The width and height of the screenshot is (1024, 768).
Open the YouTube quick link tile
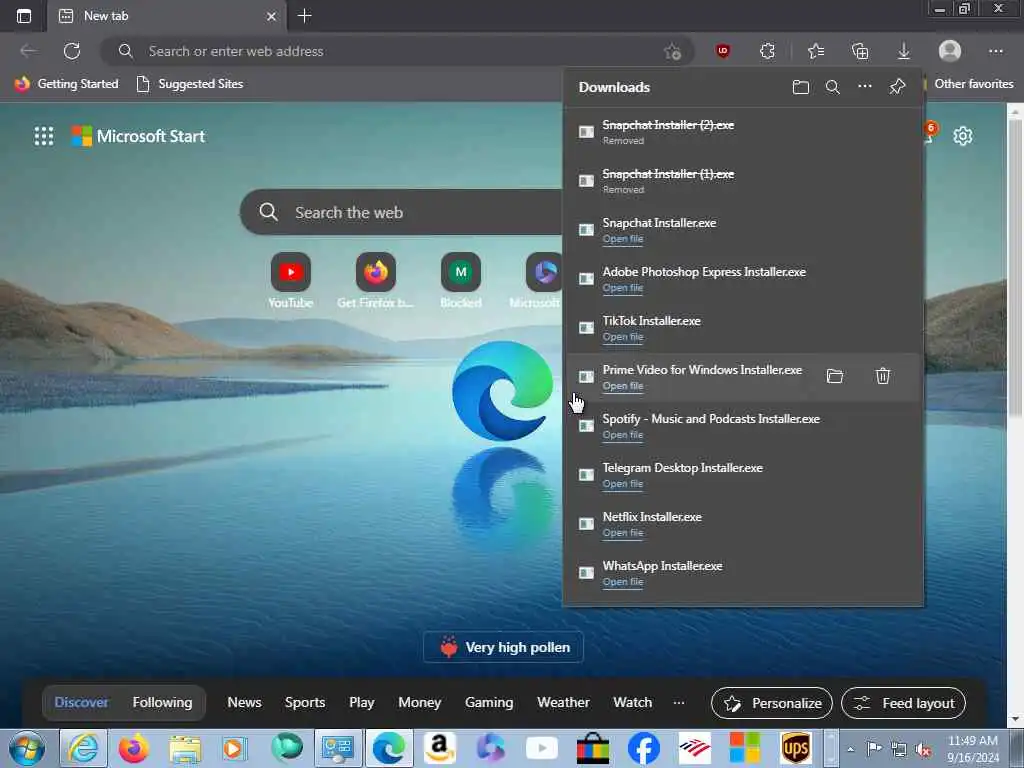291,281
